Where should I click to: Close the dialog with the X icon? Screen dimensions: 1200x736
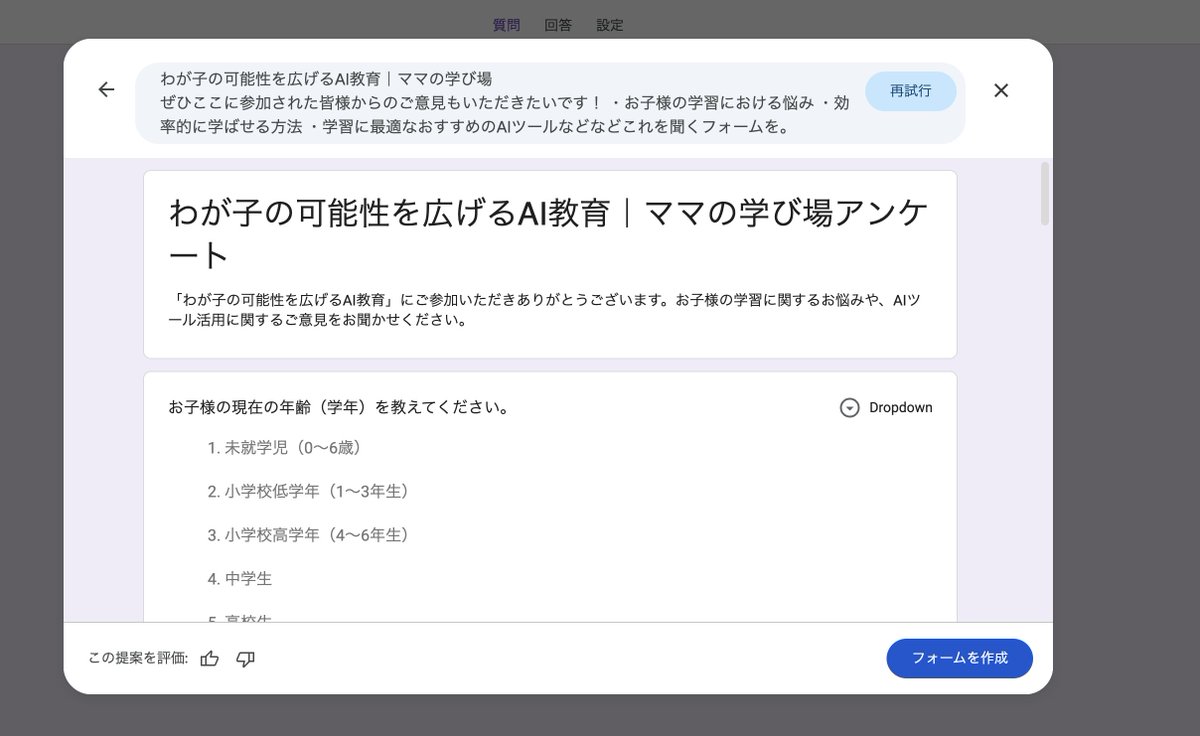coord(1001,90)
